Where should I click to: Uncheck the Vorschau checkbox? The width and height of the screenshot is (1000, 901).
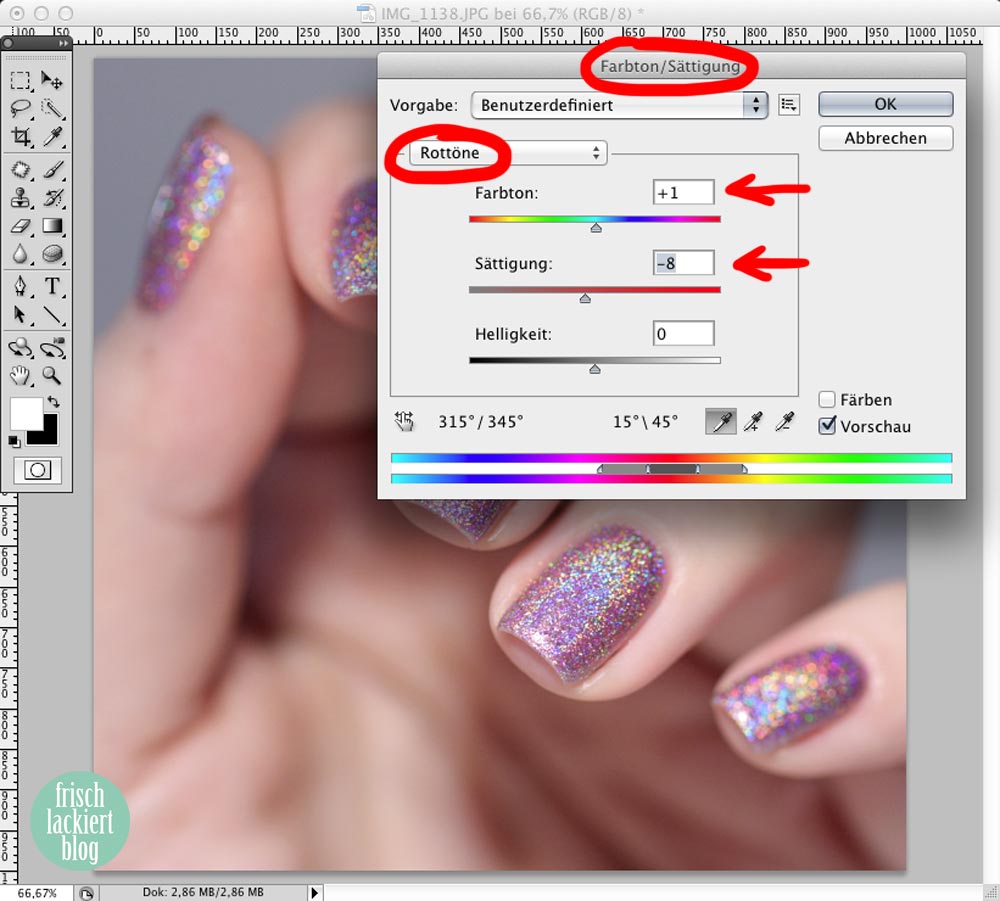[x=827, y=425]
